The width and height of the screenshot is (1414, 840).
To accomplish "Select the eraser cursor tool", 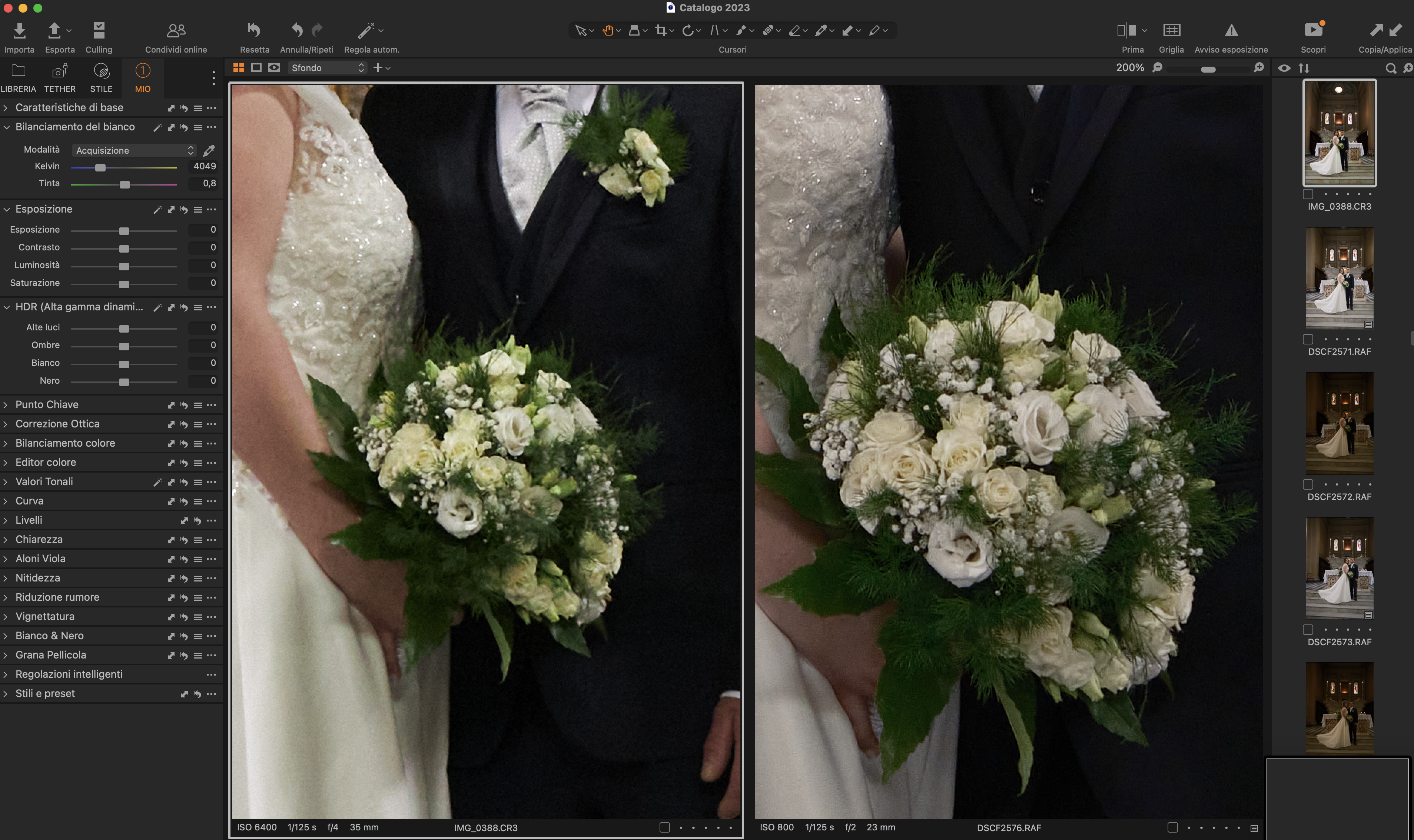I will 794,31.
